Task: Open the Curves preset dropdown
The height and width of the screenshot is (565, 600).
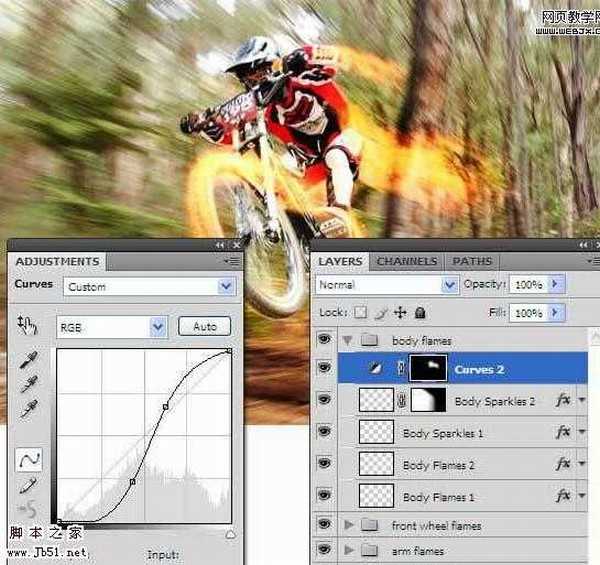Action: tap(226, 286)
